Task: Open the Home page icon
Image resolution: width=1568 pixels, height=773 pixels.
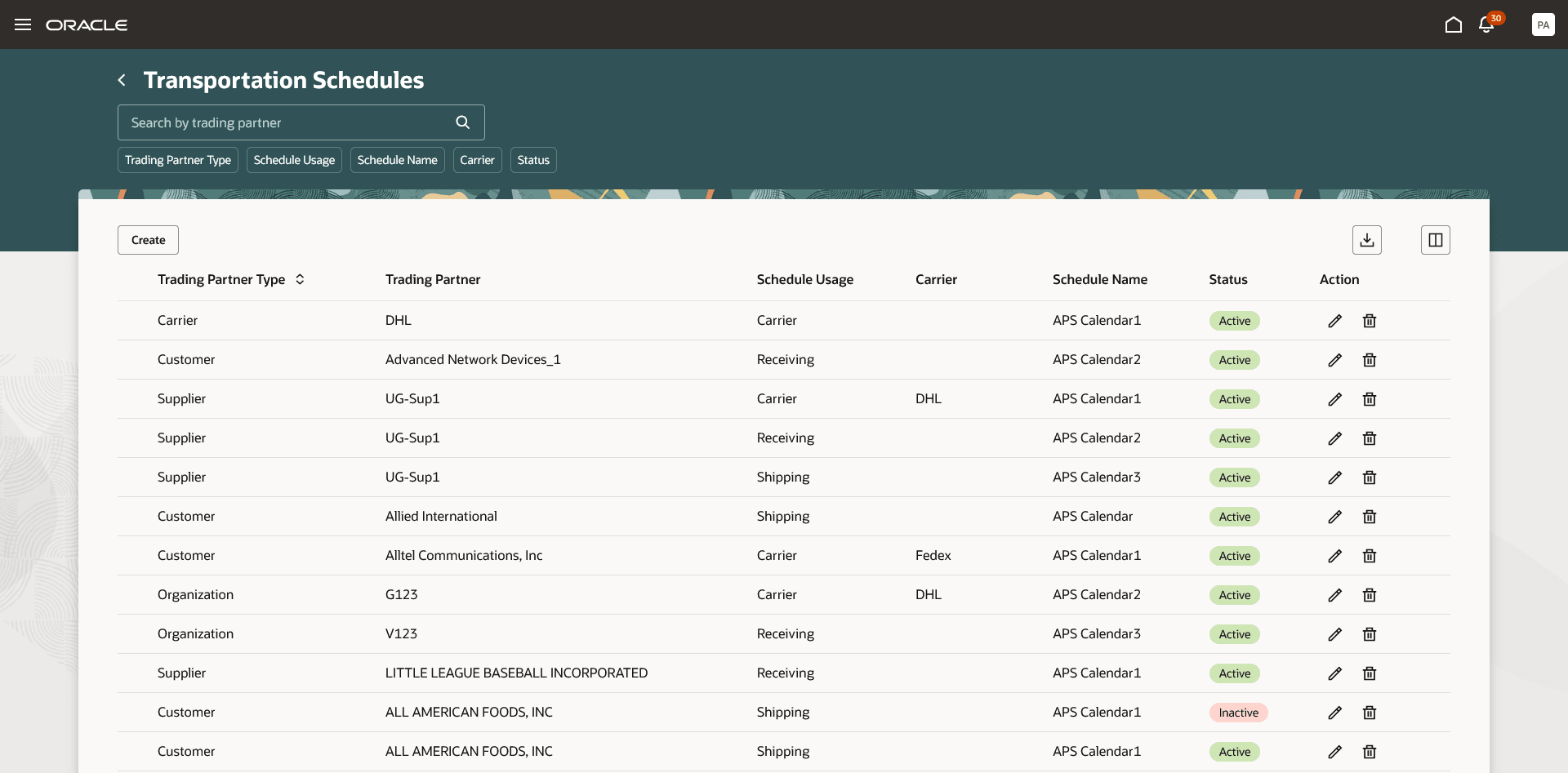Action: pyautogui.click(x=1453, y=24)
